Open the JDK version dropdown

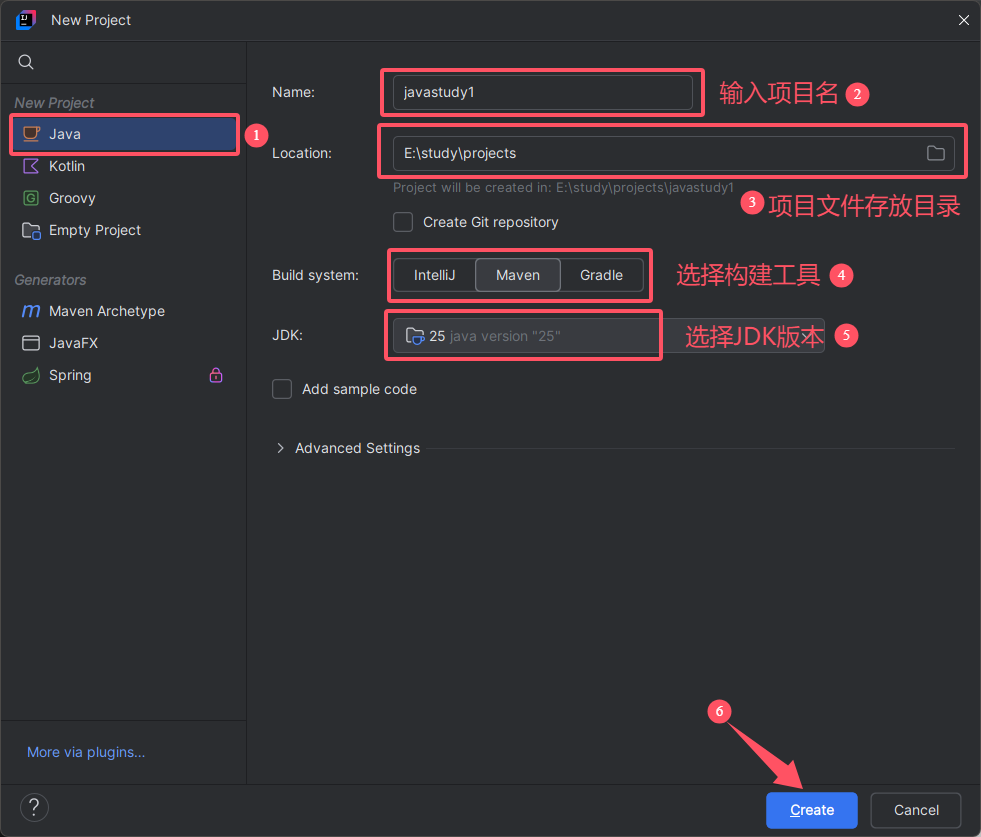point(608,336)
